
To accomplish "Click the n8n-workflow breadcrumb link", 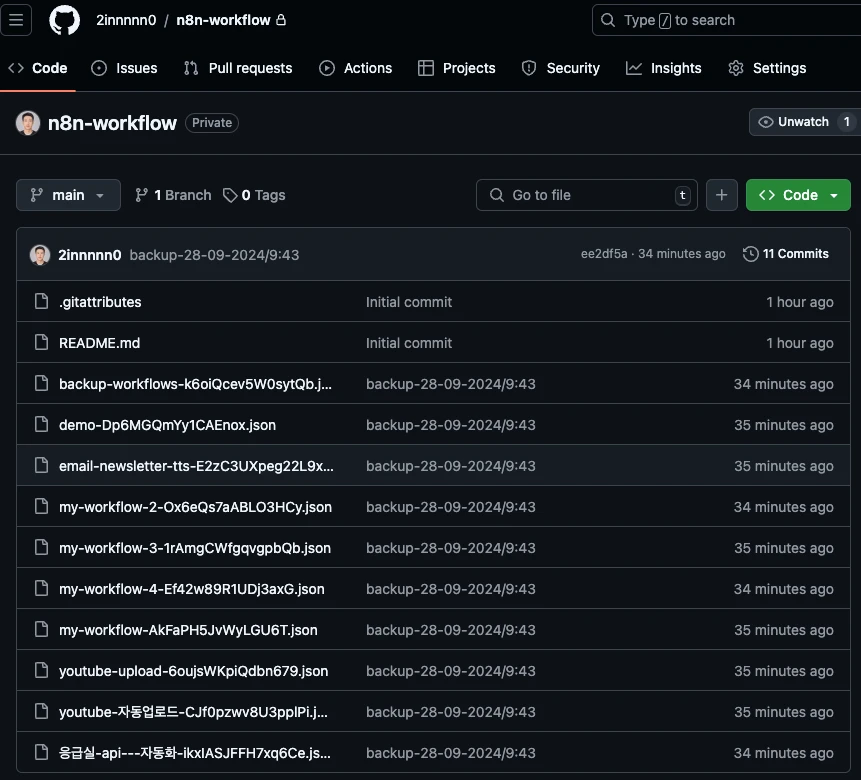I will (223, 20).
